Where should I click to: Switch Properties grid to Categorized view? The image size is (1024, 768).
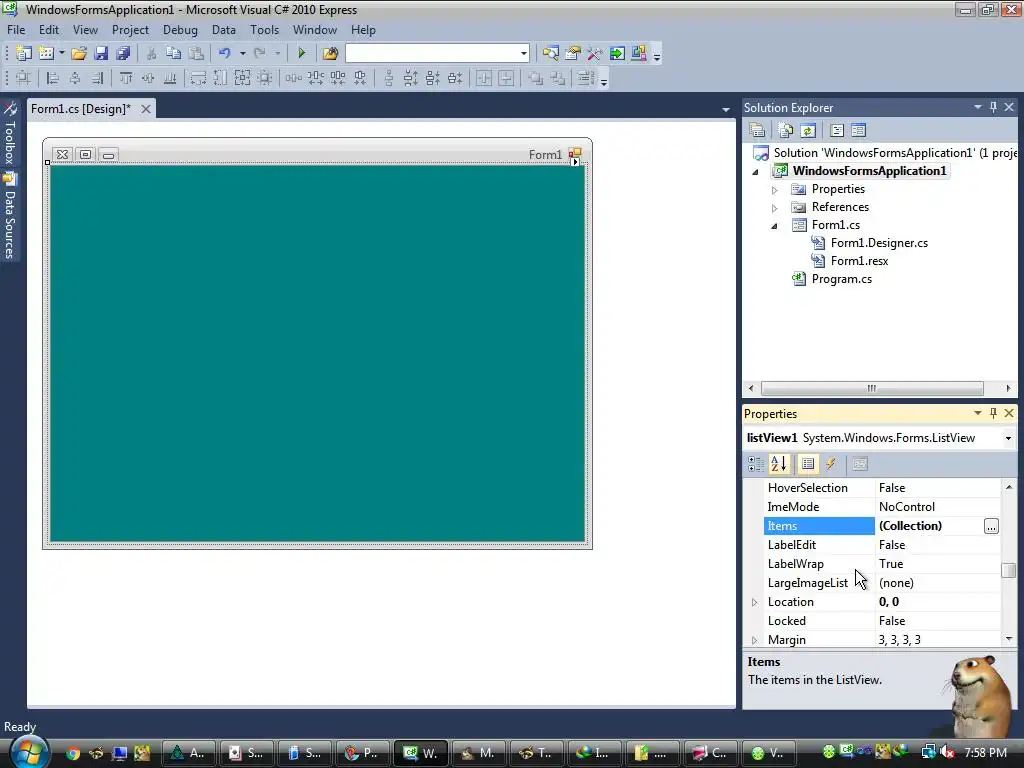(756, 464)
